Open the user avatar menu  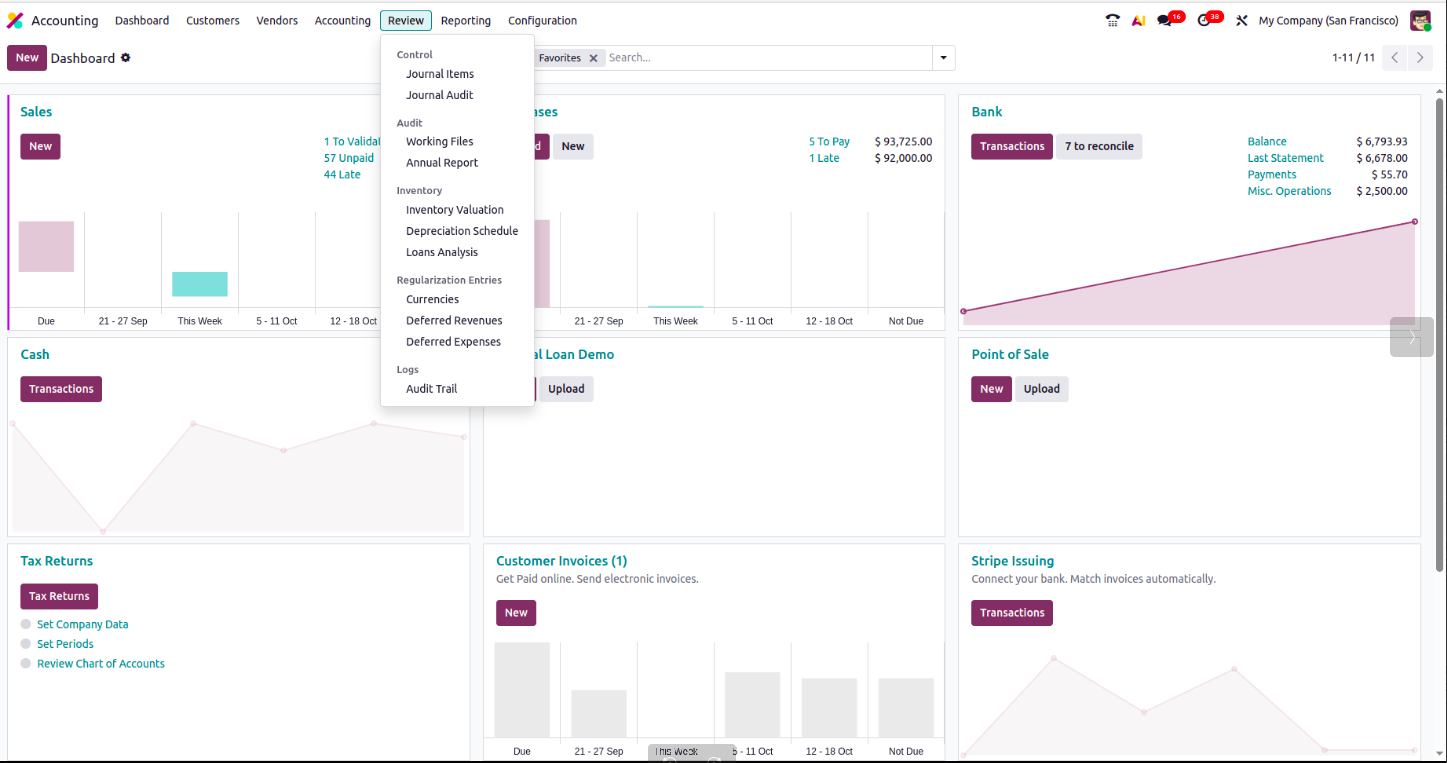1420,20
